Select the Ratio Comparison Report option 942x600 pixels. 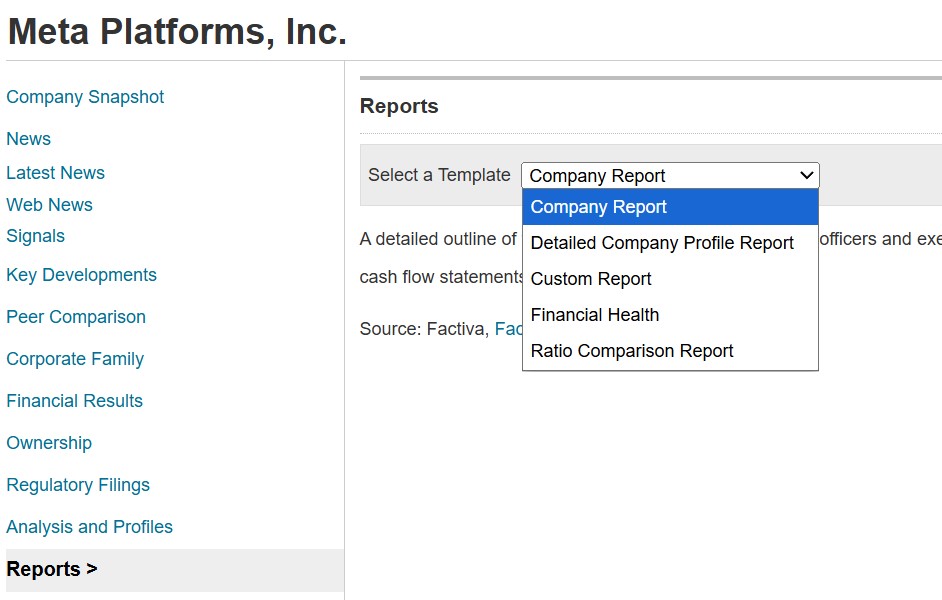[631, 351]
